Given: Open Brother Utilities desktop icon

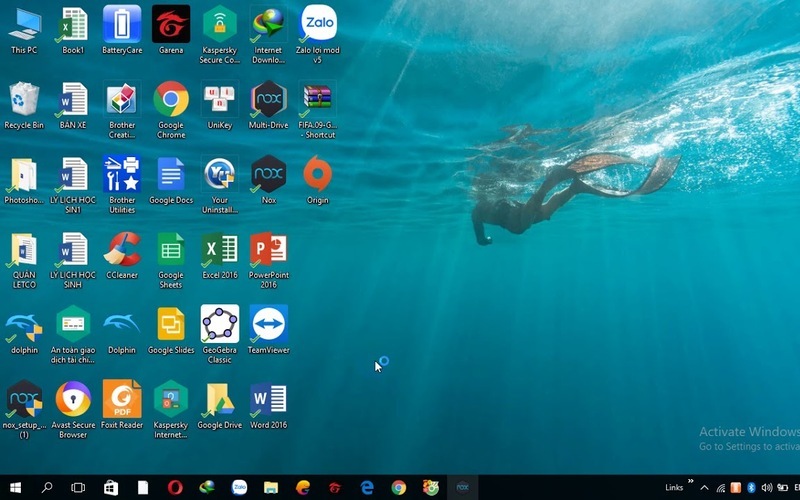Looking at the screenshot, I should [x=122, y=185].
